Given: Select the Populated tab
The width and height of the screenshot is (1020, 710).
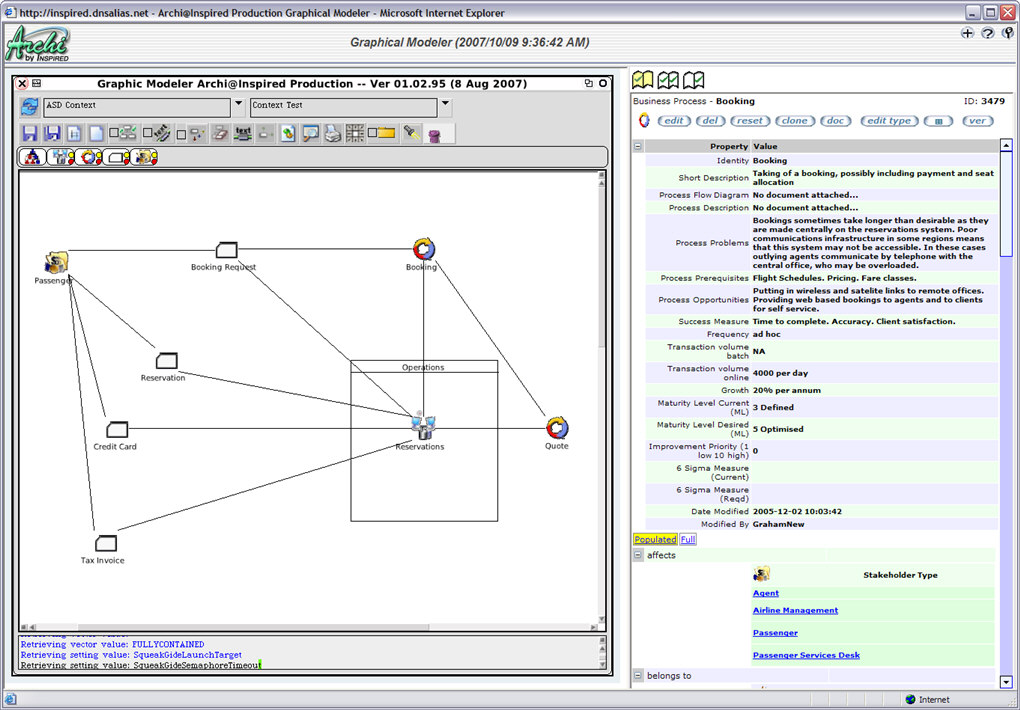Looking at the screenshot, I should pos(655,539).
